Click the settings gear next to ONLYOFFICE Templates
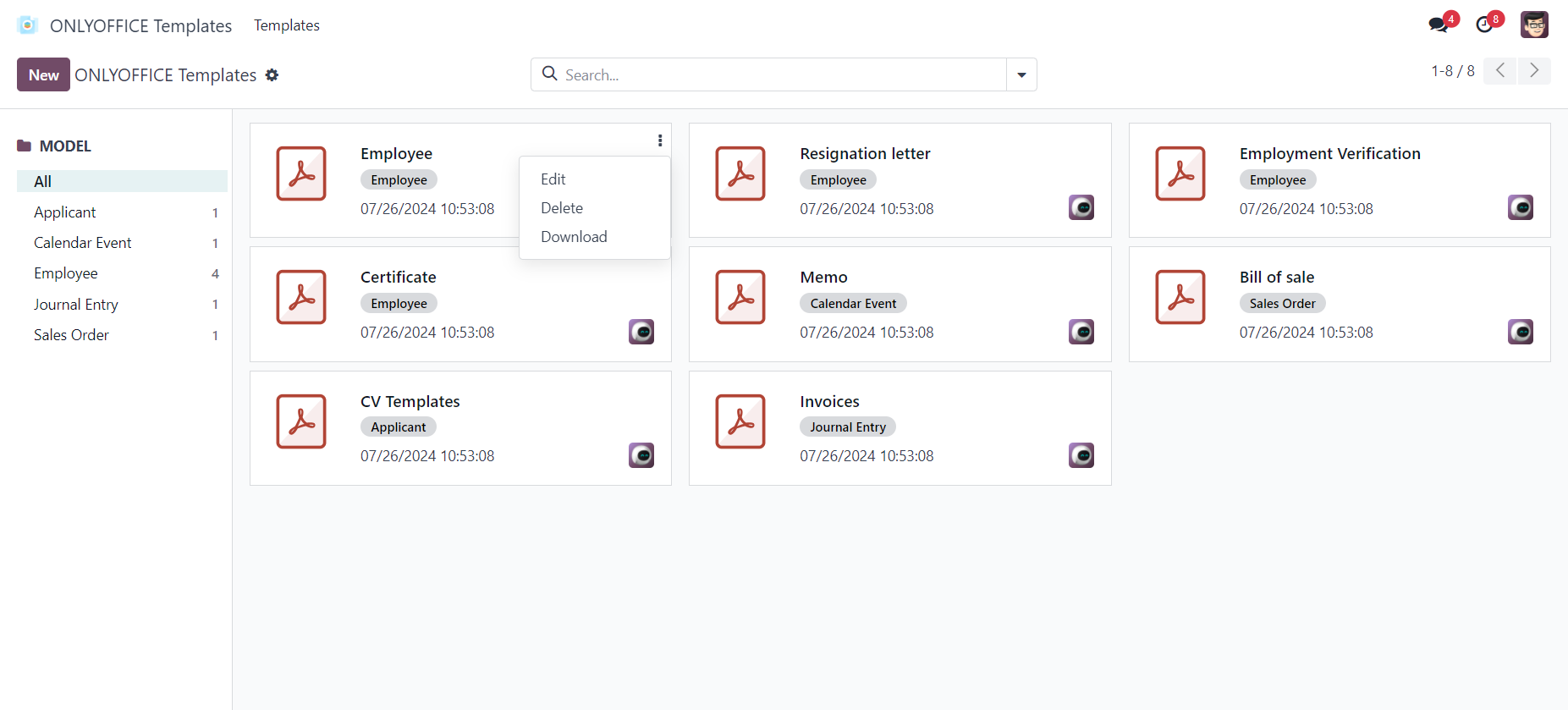Image resolution: width=1568 pixels, height=710 pixels. tap(272, 75)
